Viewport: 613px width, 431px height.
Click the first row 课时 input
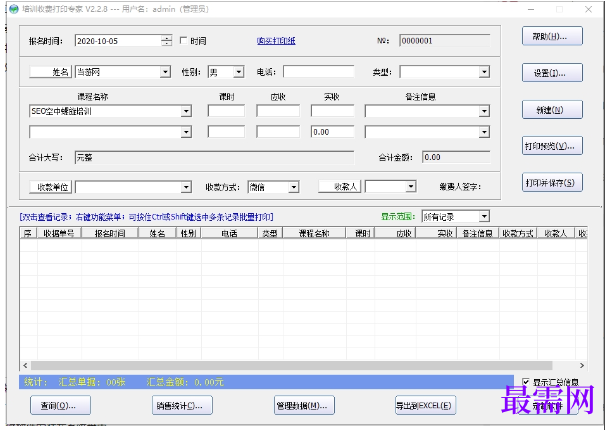226,111
